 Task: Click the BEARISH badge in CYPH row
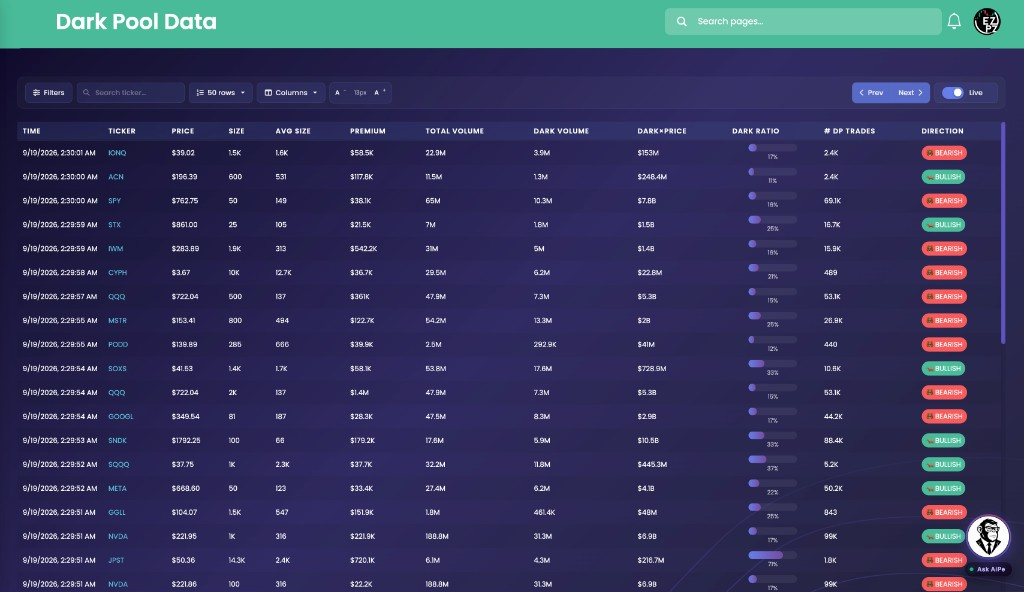(944, 272)
